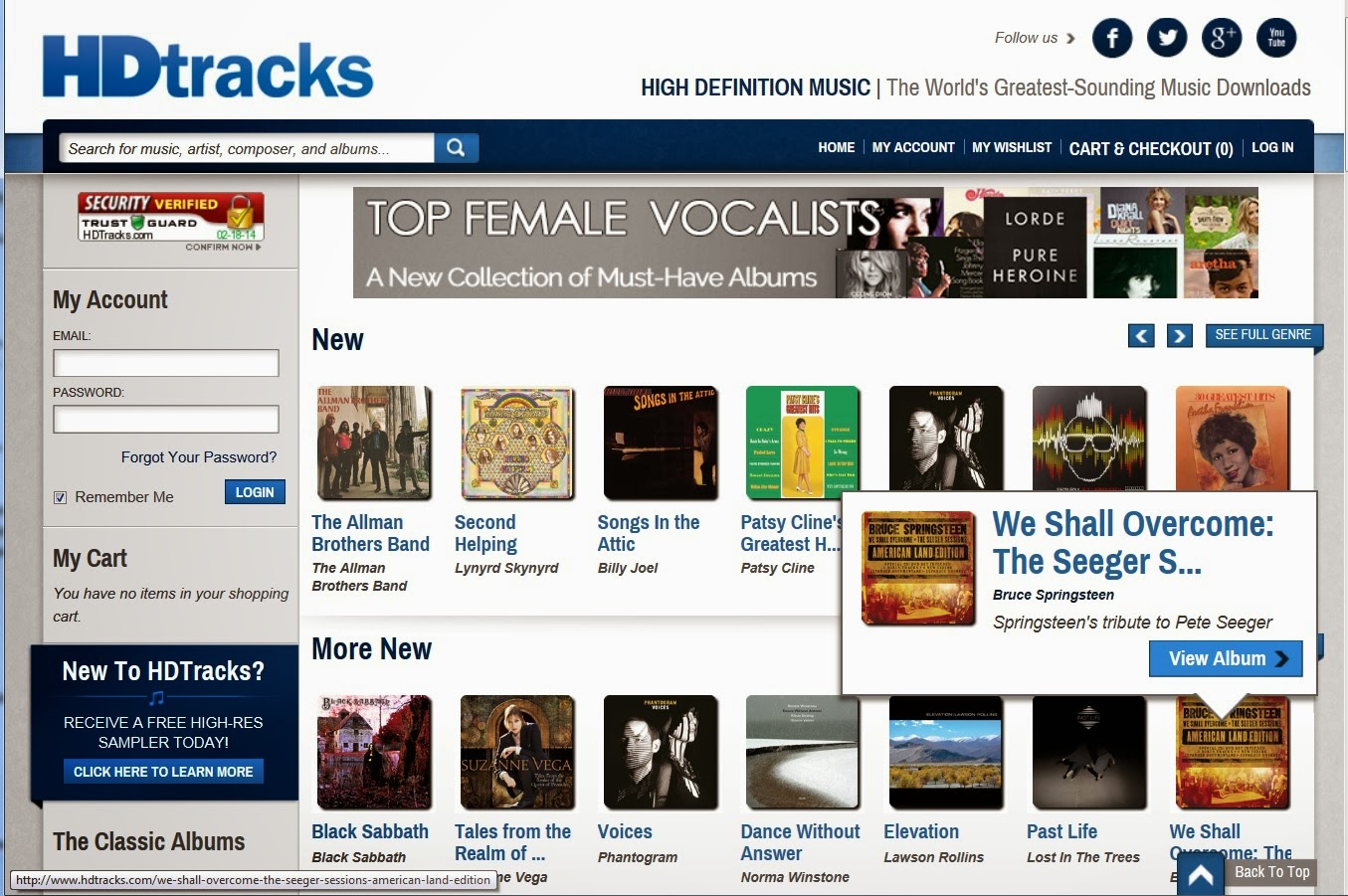The image size is (1348, 896).
Task: Click the Phantogram artist name
Action: click(638, 857)
